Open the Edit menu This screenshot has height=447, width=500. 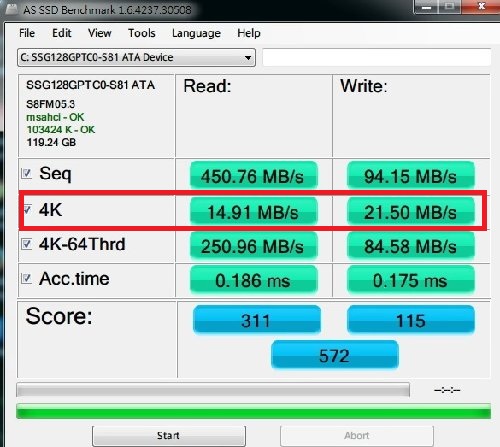pos(62,33)
